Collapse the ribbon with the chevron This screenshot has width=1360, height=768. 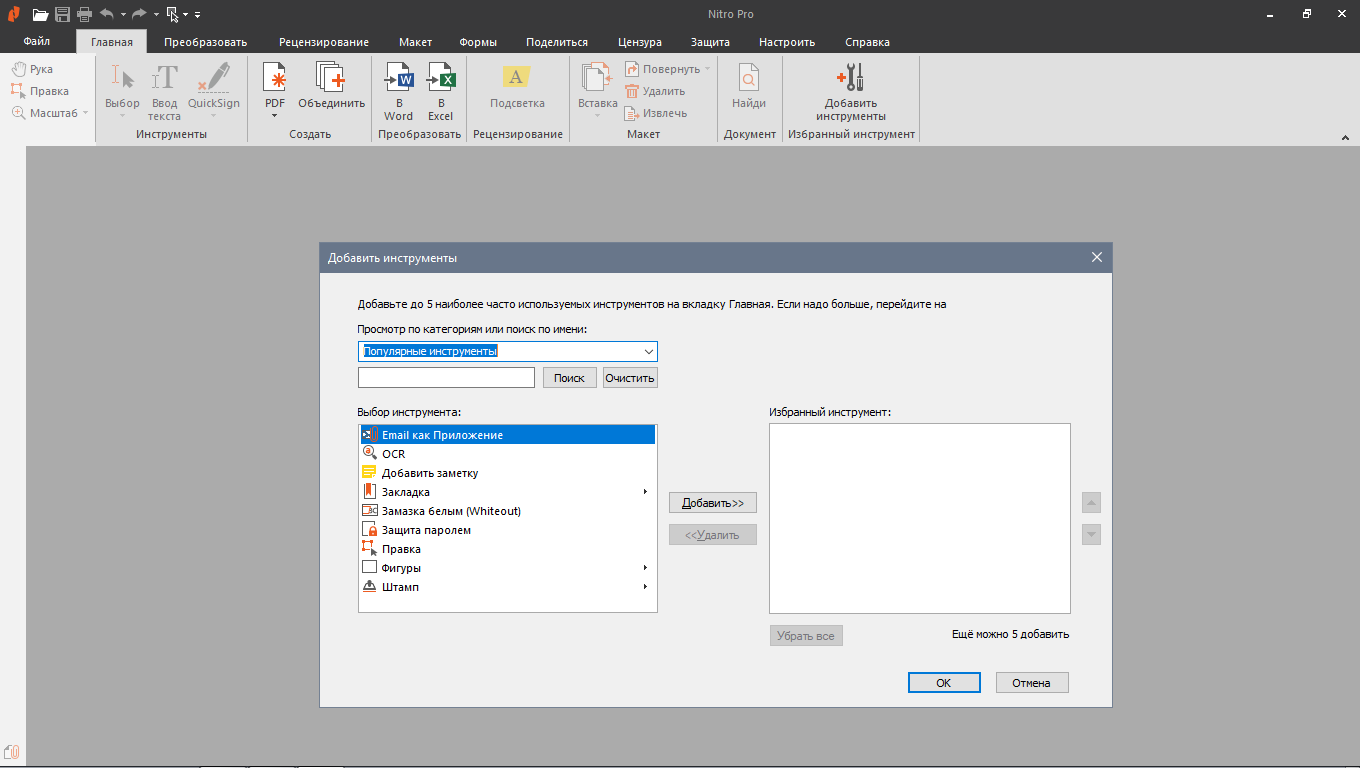coord(1345,137)
